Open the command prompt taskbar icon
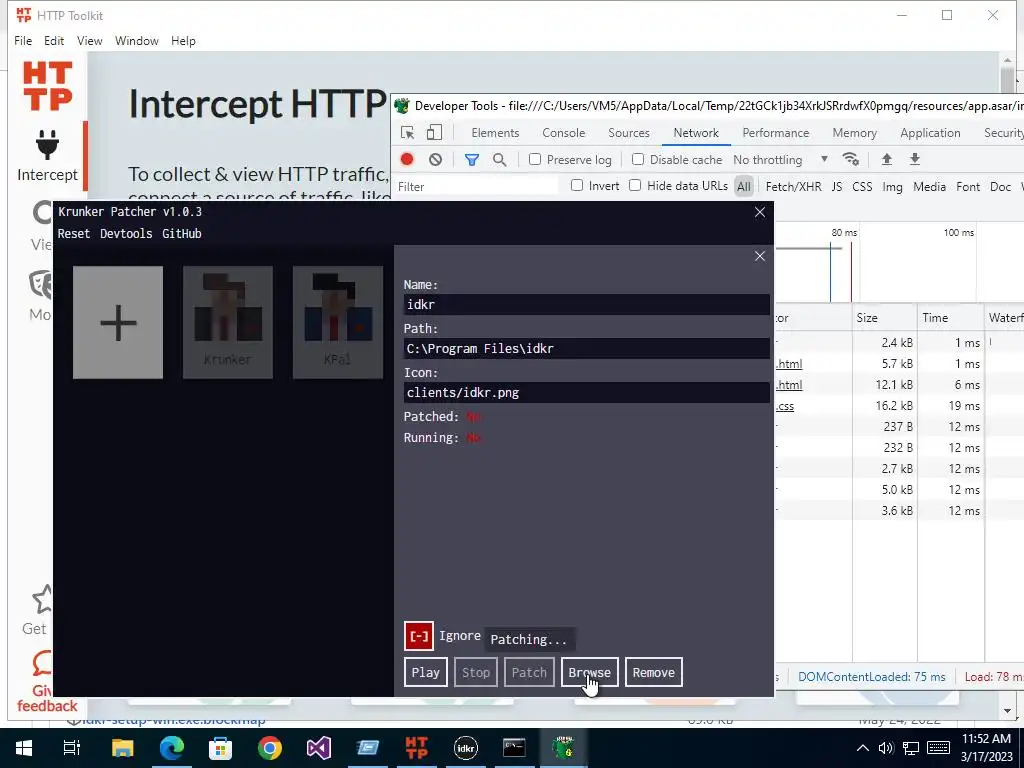The image size is (1024, 768). click(x=515, y=748)
